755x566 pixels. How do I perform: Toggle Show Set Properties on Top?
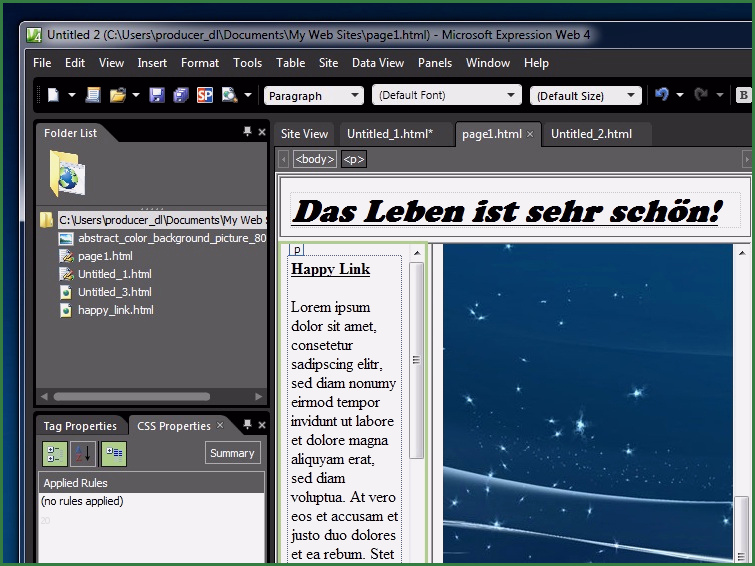pyautogui.click(x=113, y=453)
